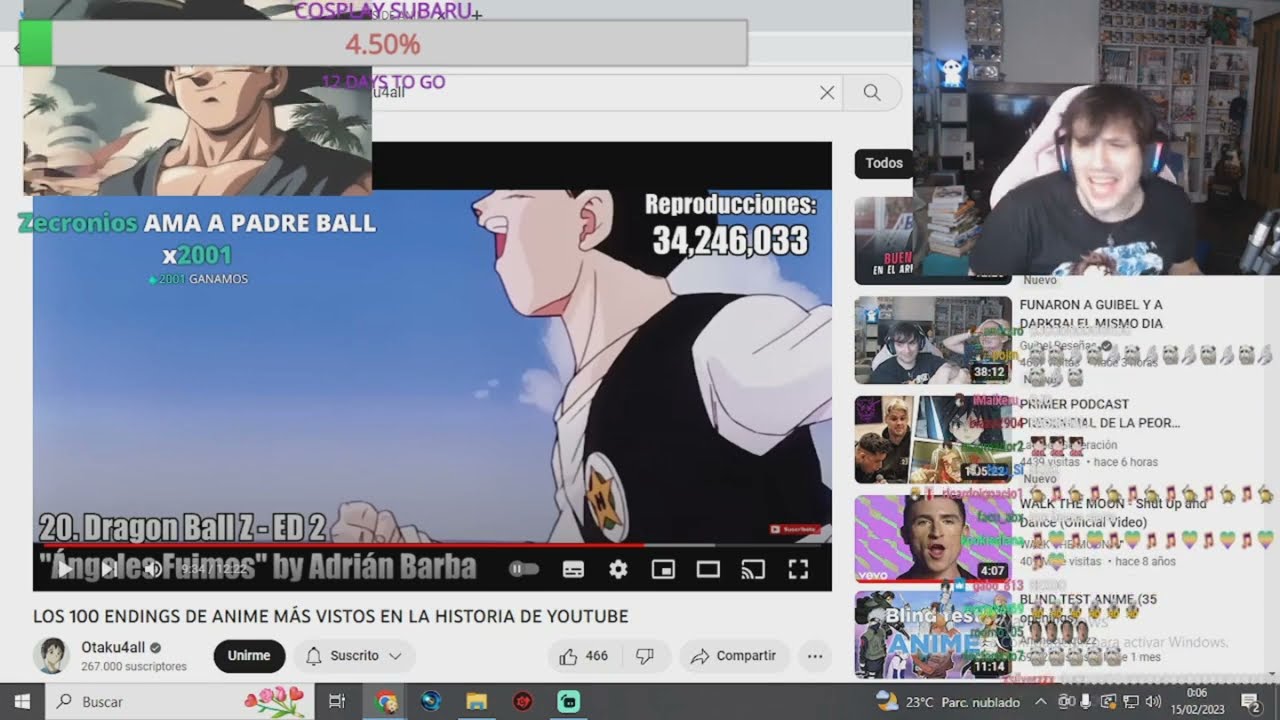This screenshot has width=1280, height=720.
Task: Dislike the video
Action: (645, 656)
